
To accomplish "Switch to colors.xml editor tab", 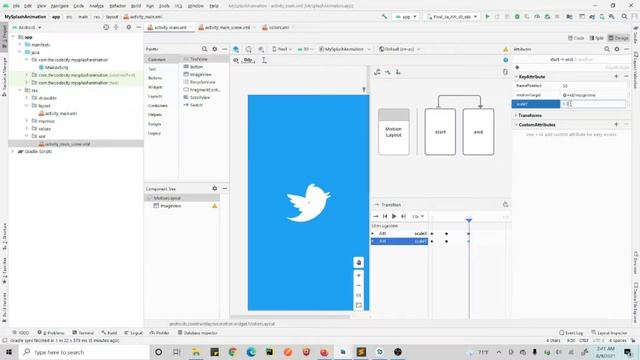I will click(278, 27).
